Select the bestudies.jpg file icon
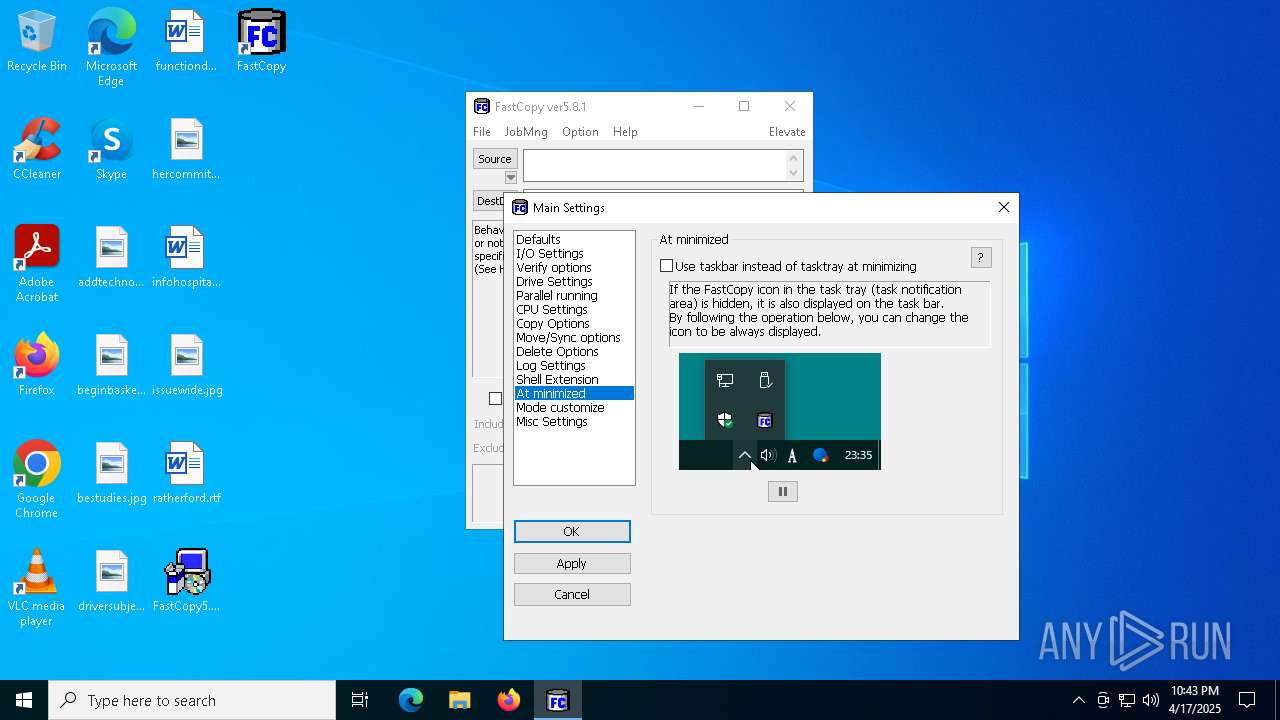Image resolution: width=1280 pixels, height=720 pixels. [111, 474]
